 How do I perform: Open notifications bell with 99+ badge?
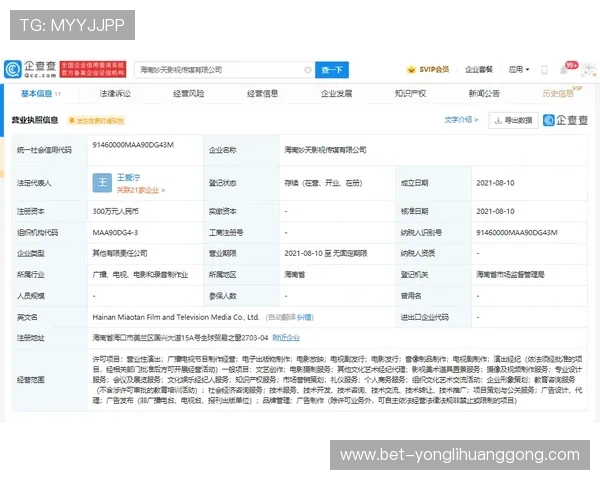pyautogui.click(x=565, y=70)
